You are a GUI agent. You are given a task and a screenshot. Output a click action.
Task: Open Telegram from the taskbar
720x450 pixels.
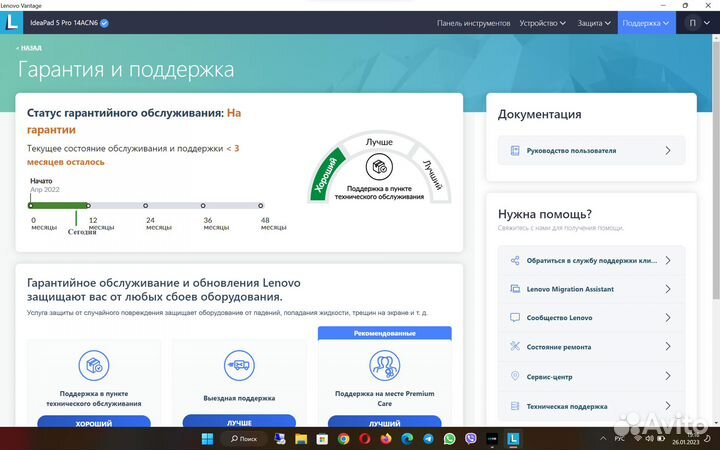click(428, 439)
